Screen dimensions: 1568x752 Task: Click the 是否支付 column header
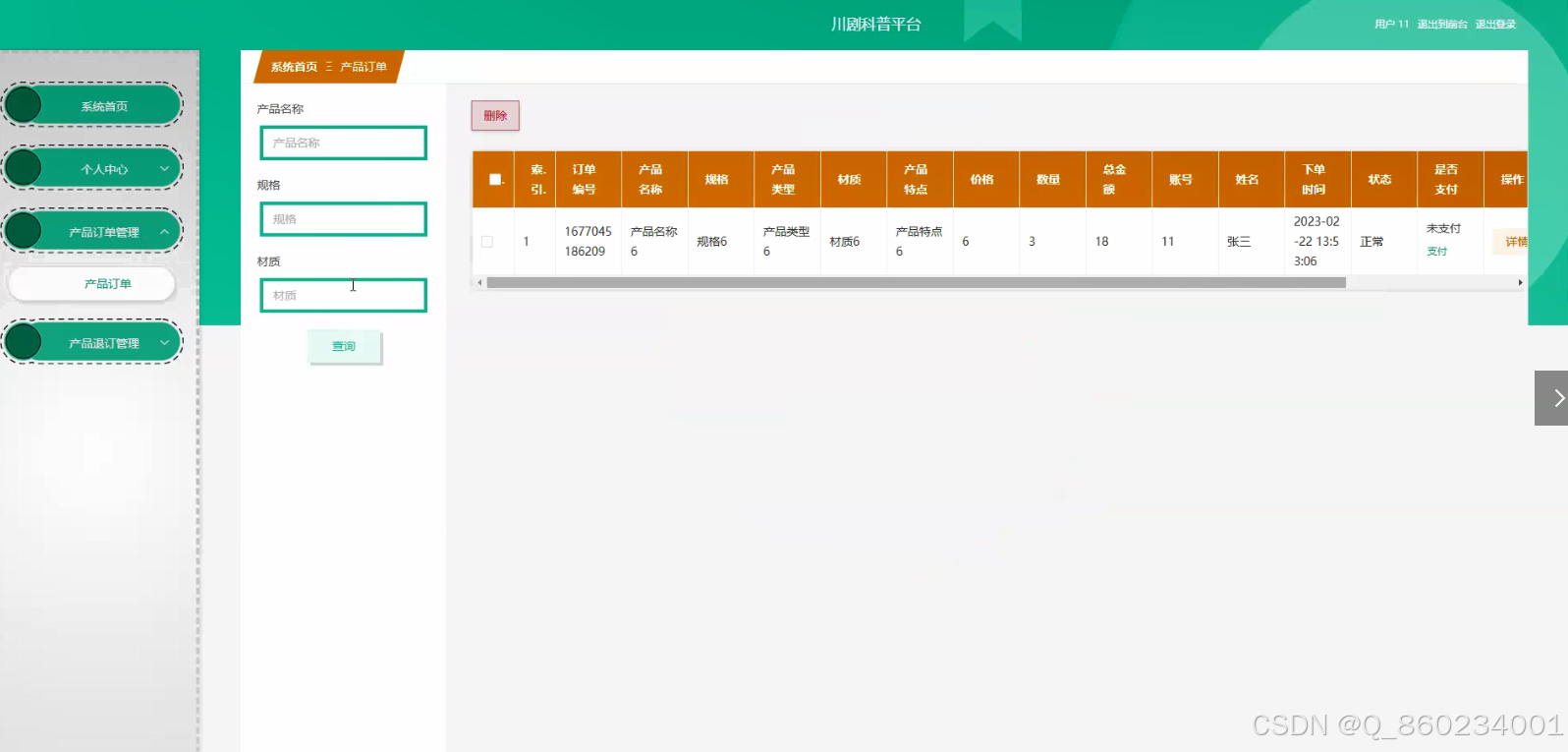click(1450, 179)
